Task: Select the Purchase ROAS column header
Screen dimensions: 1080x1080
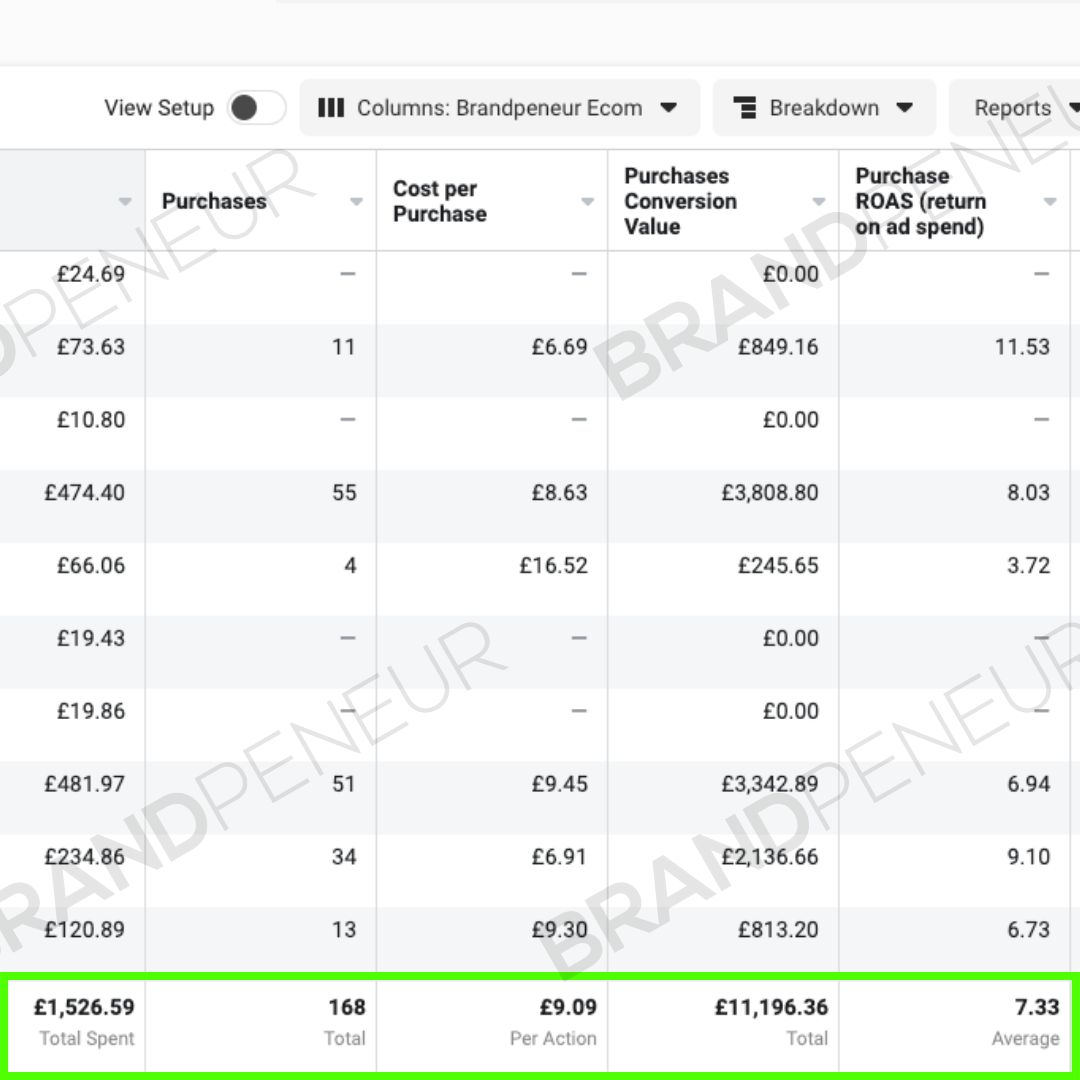Action: pos(920,201)
